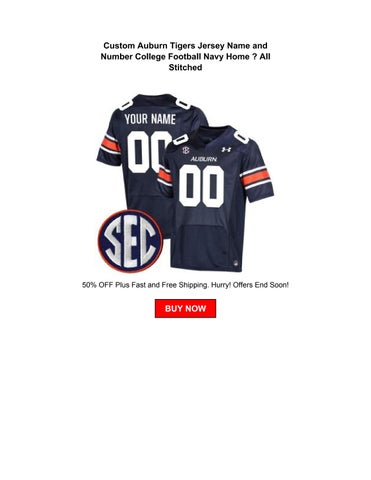Click the red BUY NOW button
371x480 pixels.
coord(185,308)
